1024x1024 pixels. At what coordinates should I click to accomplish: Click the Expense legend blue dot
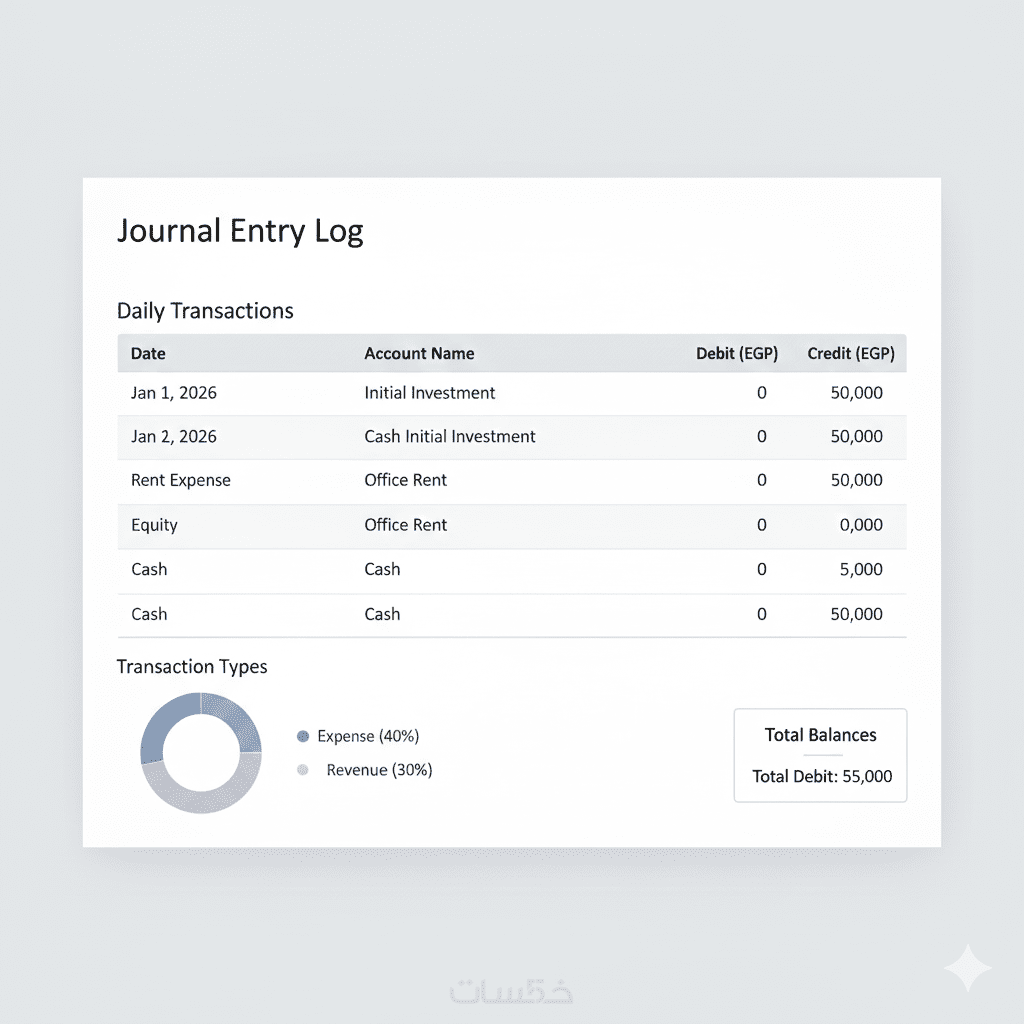(303, 737)
